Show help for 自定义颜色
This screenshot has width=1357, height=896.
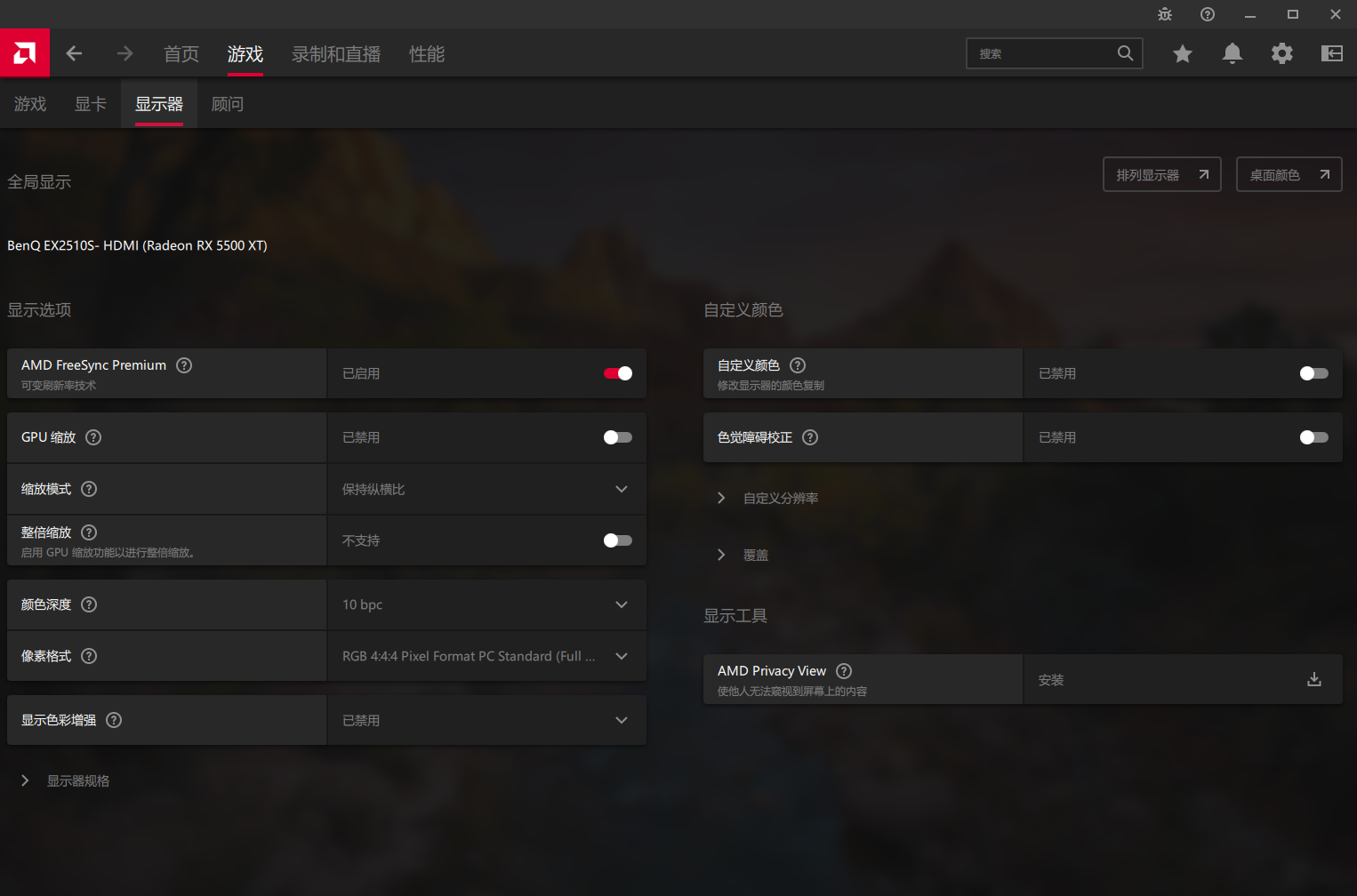(798, 365)
